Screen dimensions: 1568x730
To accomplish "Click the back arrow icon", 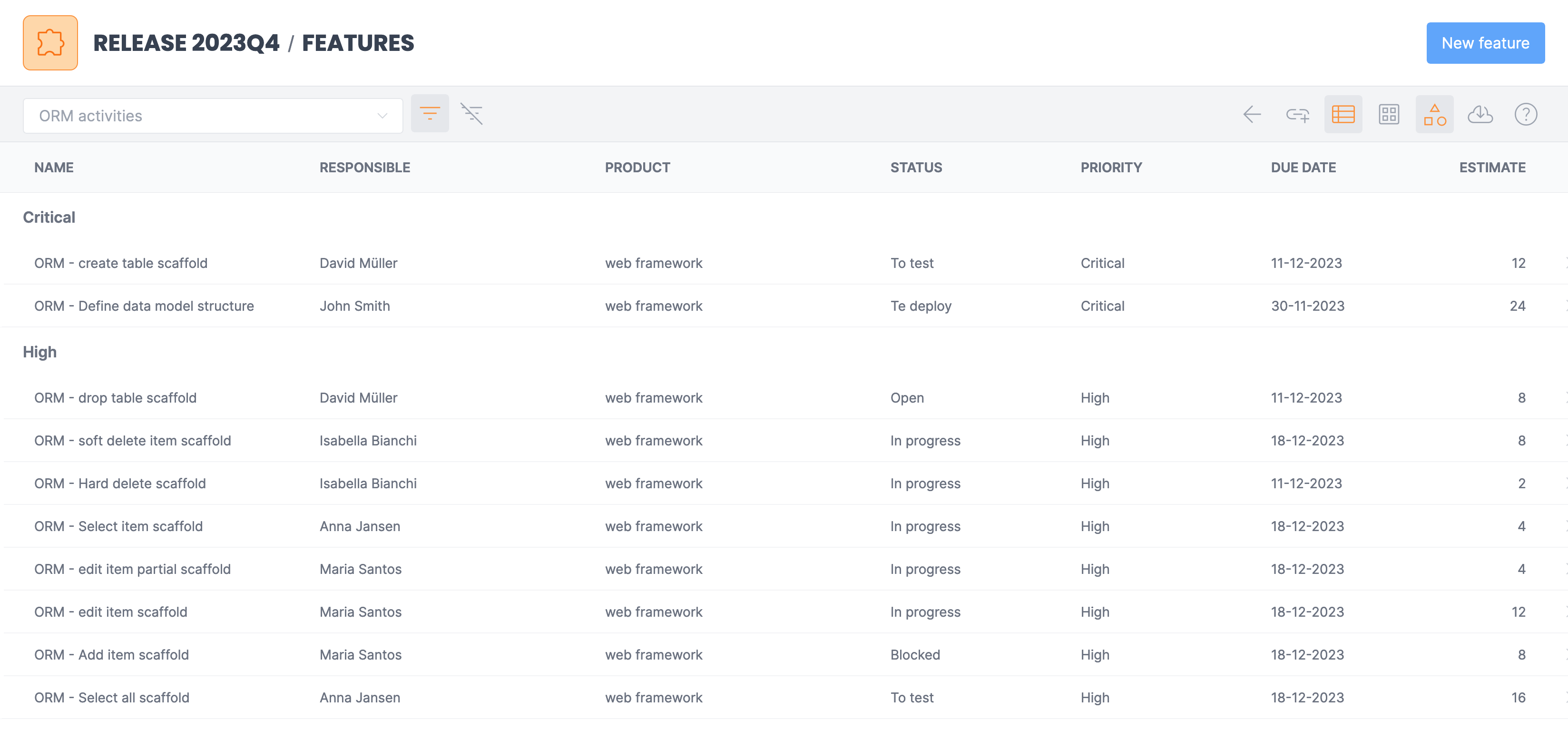I will point(1252,115).
